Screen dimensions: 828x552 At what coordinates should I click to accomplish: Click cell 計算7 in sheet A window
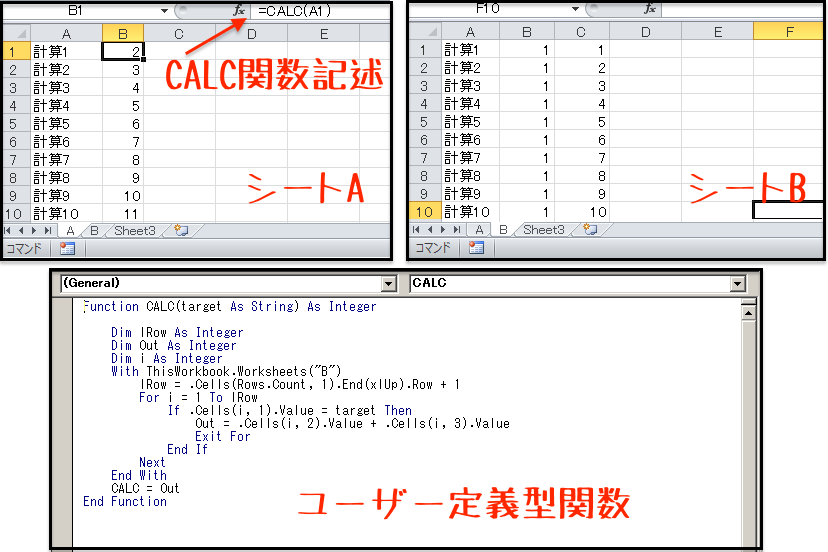point(66,160)
